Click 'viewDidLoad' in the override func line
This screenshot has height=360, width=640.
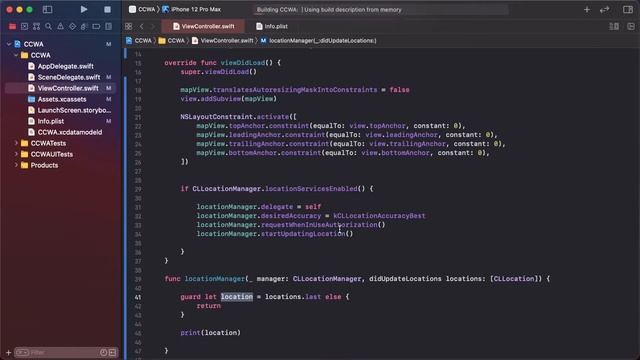pyautogui.click(x=243, y=63)
